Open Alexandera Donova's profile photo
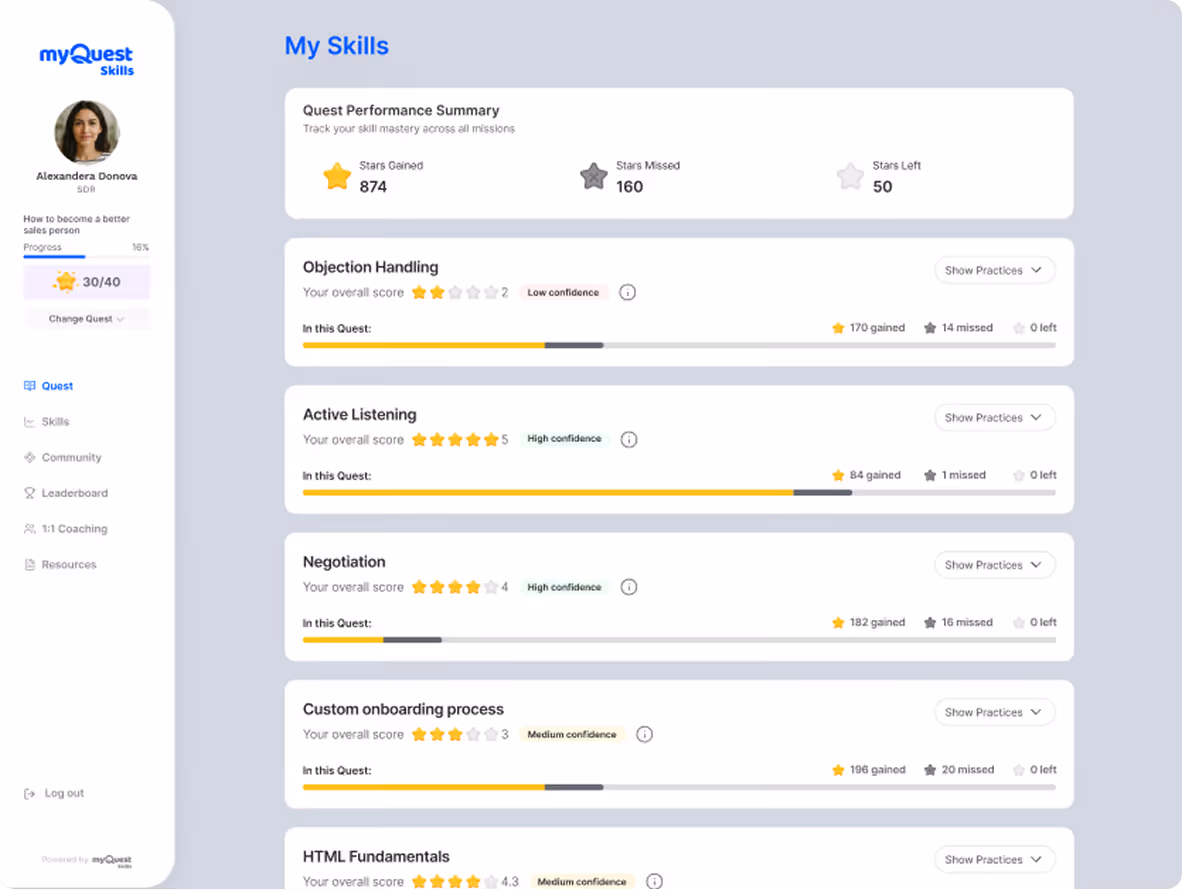1182x890 pixels. pyautogui.click(x=87, y=132)
